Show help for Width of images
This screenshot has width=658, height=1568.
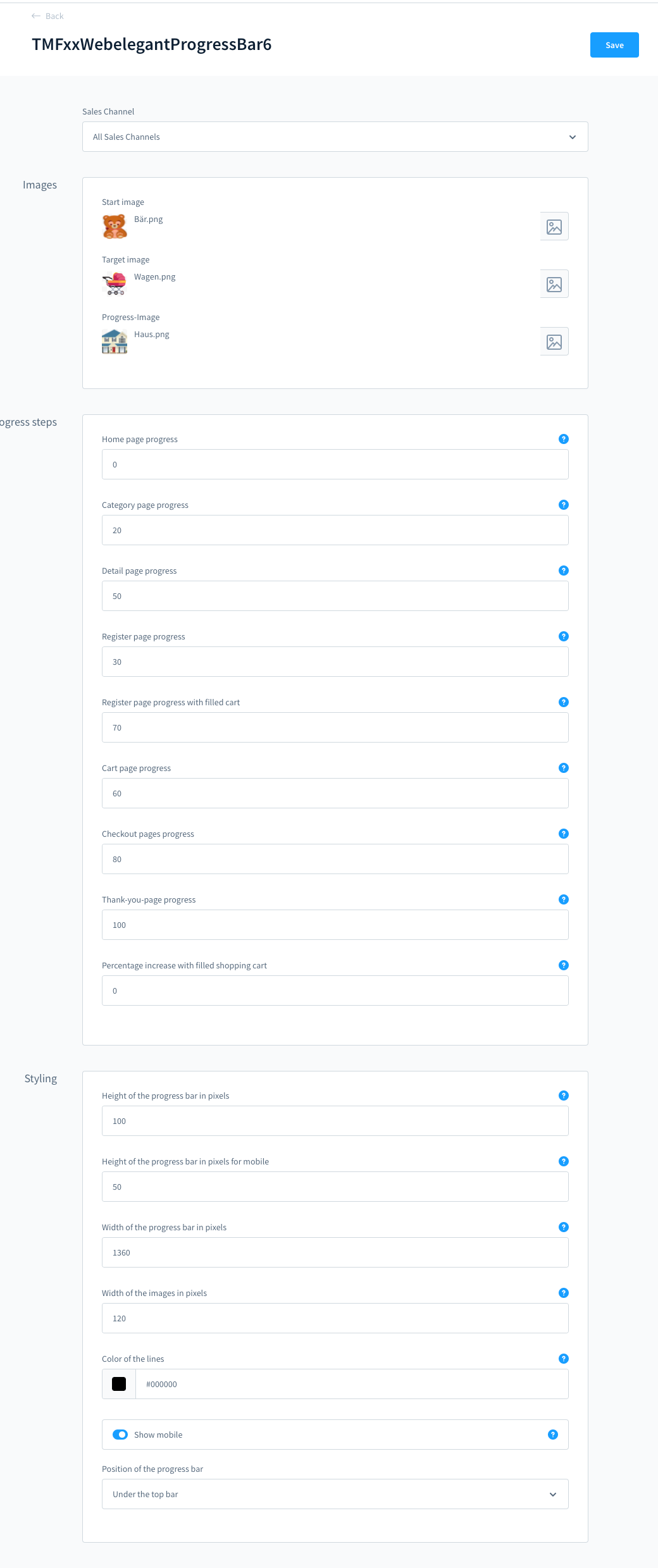tap(564, 1293)
